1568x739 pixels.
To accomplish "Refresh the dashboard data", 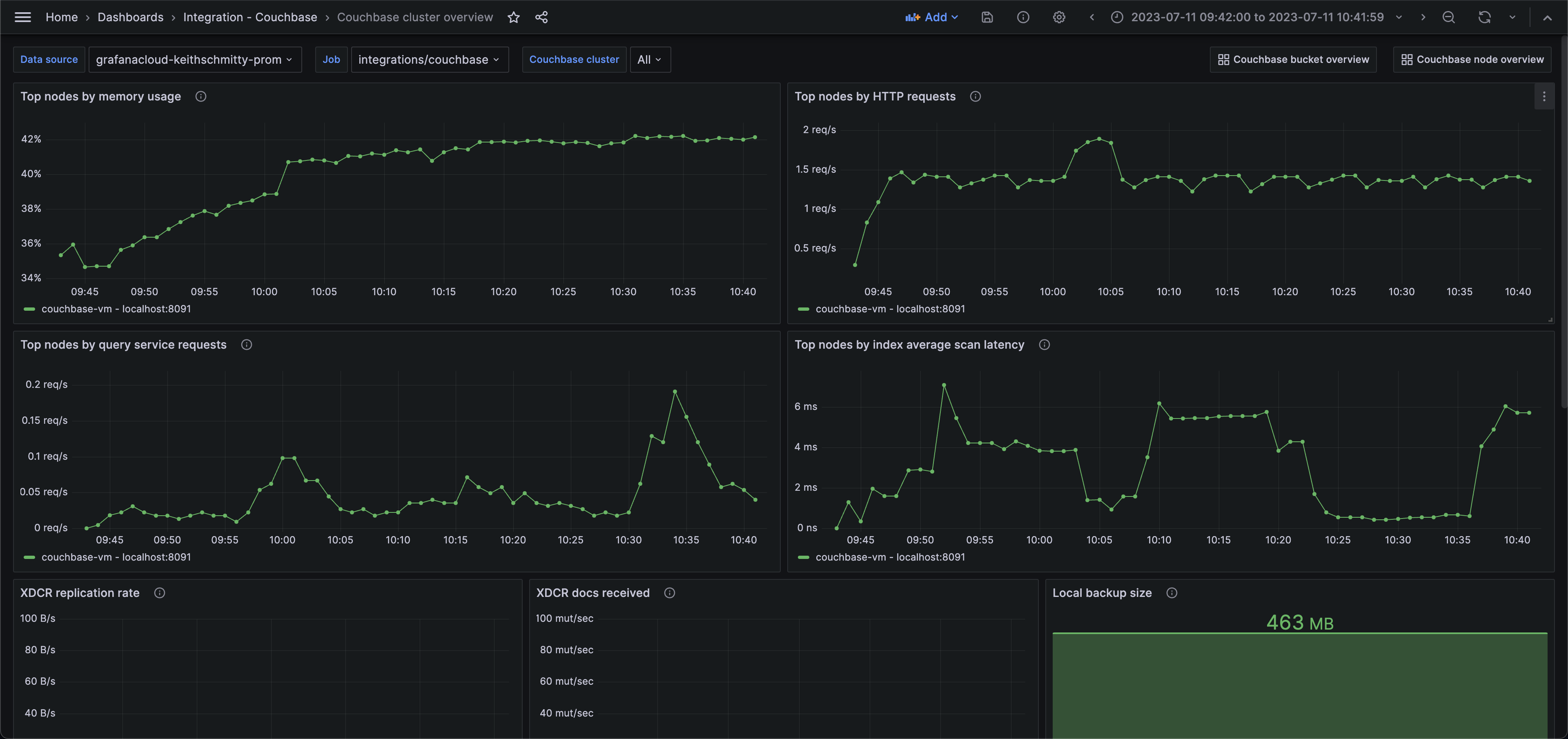I will [x=1484, y=17].
